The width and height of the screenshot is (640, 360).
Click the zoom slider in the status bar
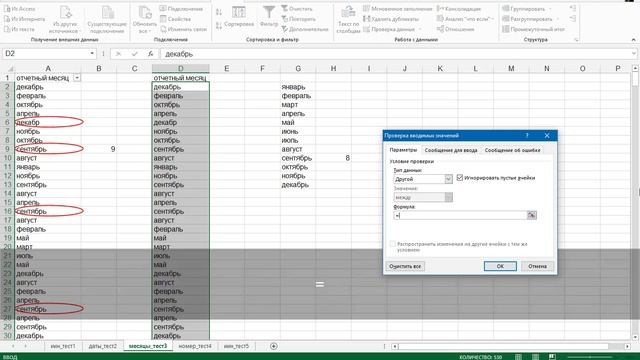point(589,357)
